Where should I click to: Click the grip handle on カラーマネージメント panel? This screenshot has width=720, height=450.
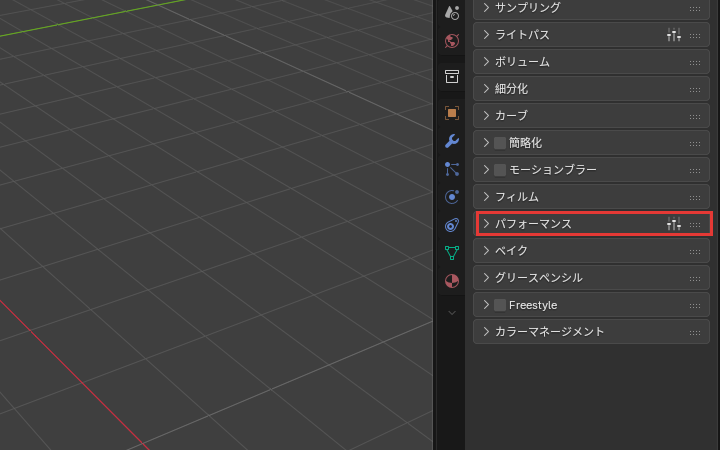[x=695, y=333]
